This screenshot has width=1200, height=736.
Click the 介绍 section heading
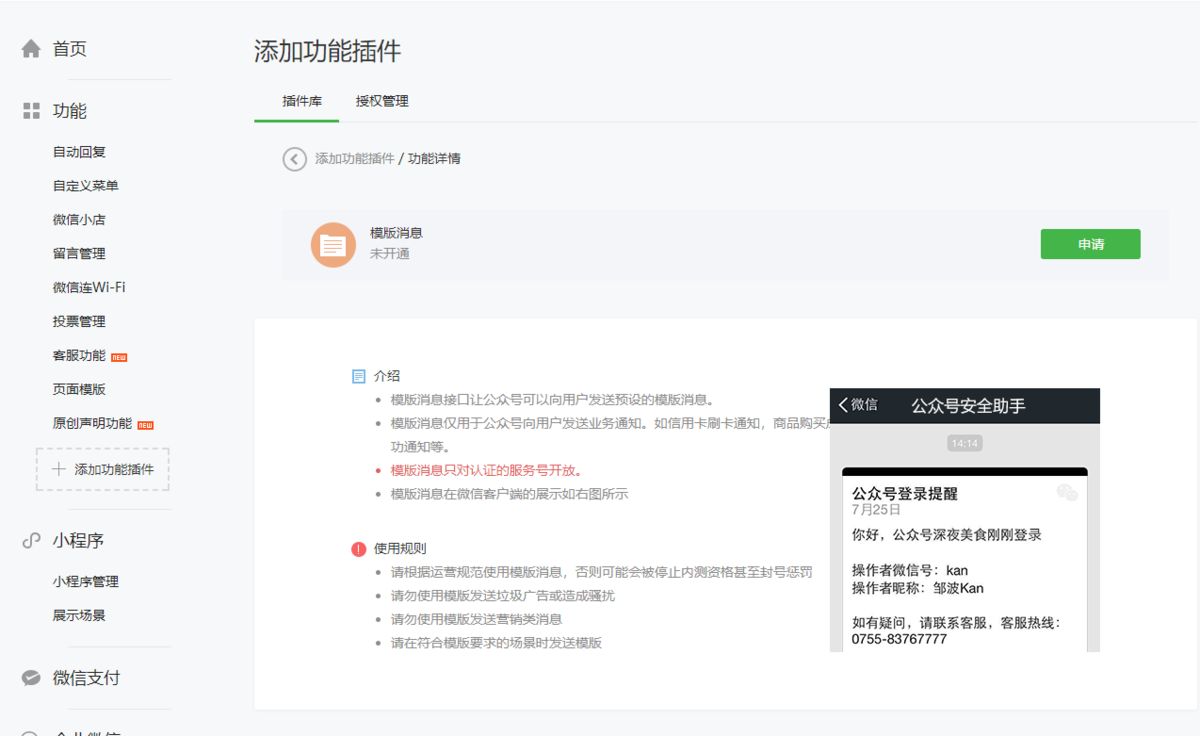(387, 376)
